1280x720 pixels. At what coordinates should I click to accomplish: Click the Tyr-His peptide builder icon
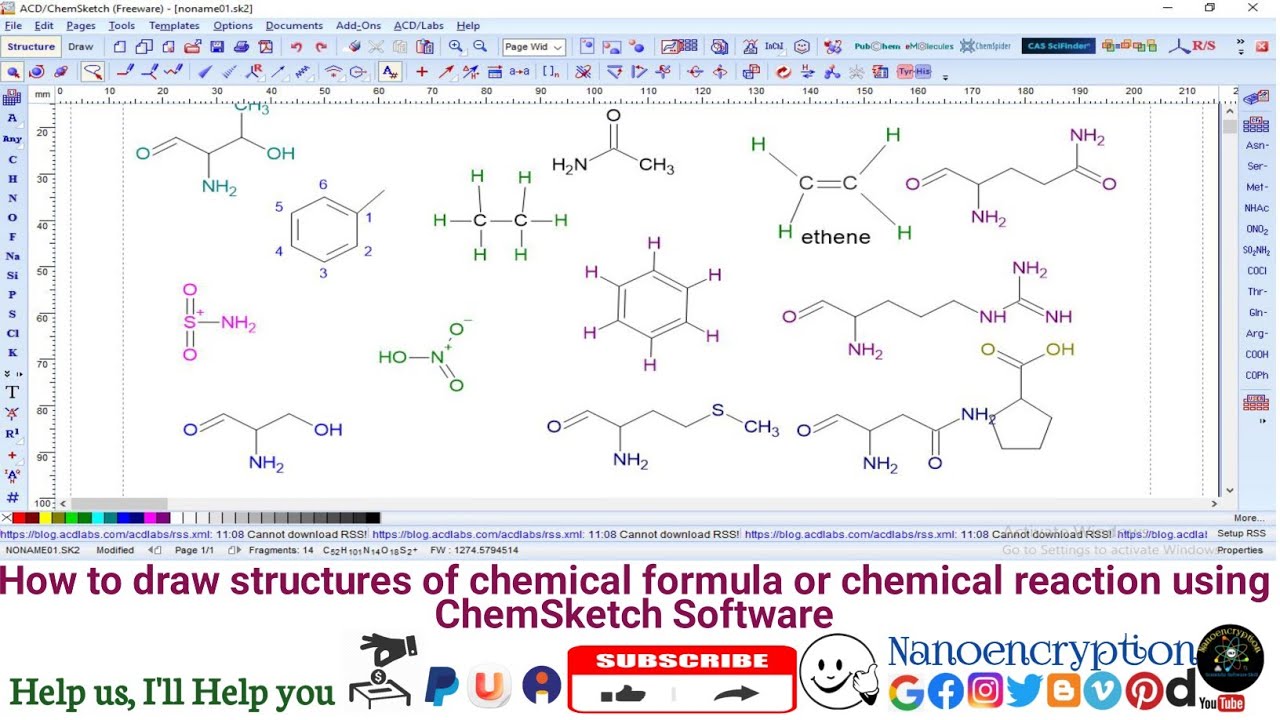(x=913, y=72)
